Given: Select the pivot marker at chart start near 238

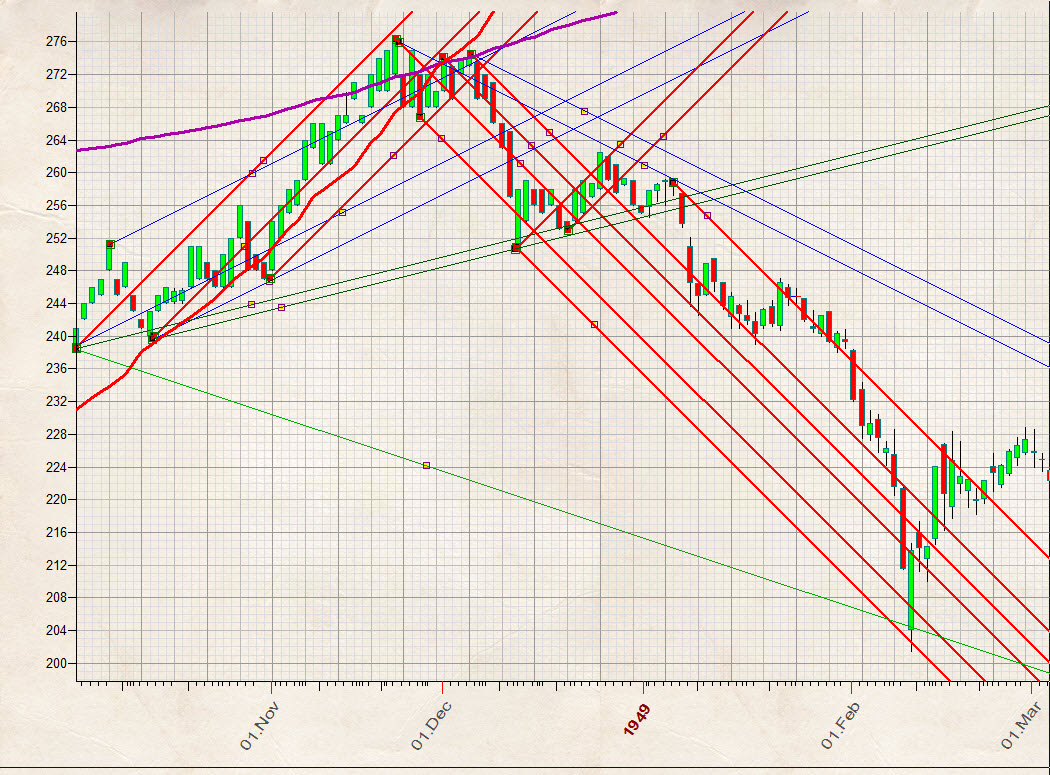Looking at the screenshot, I should (77, 348).
